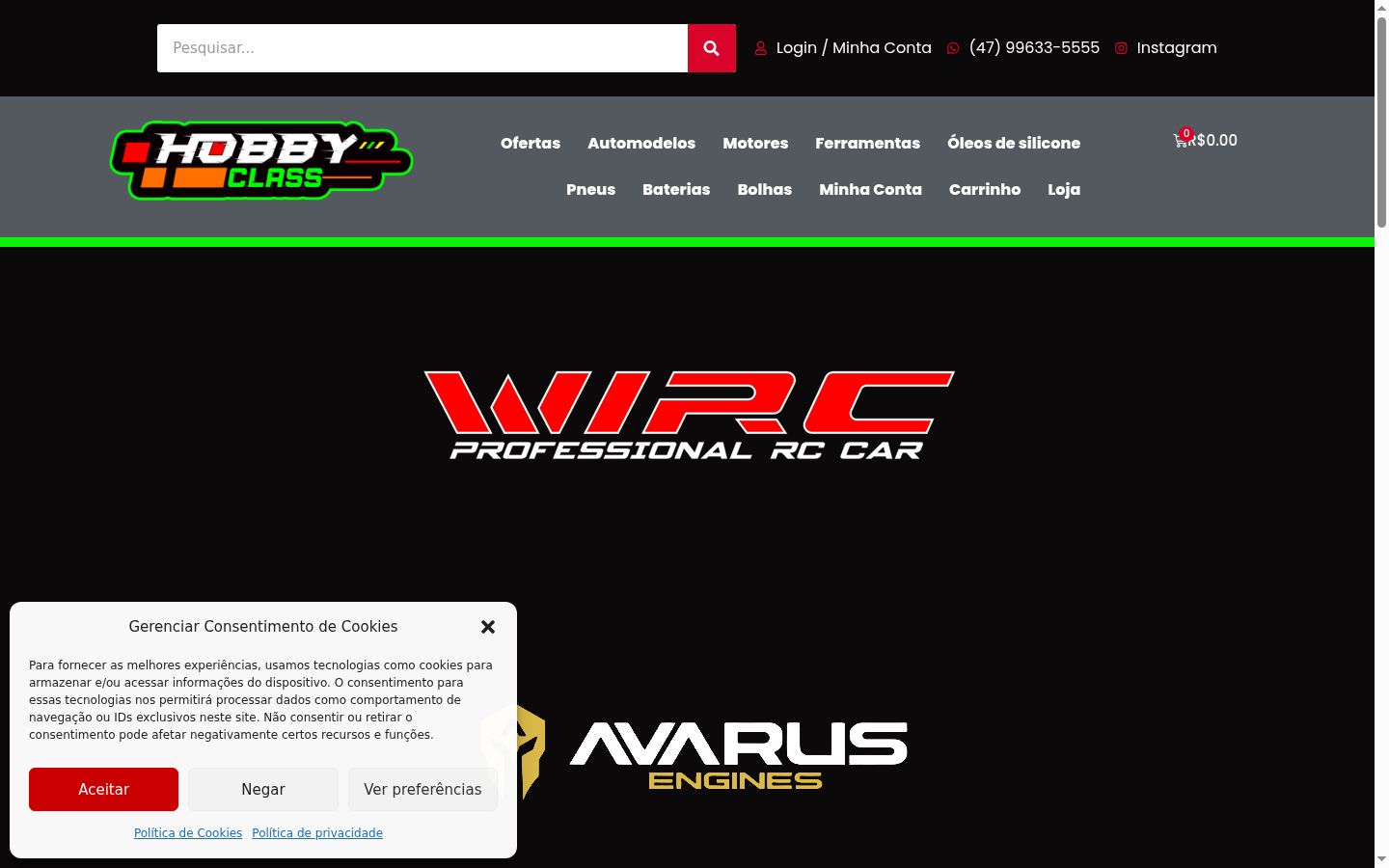Open the shopping cart icon
This screenshot has width=1389, height=868.
1181,141
